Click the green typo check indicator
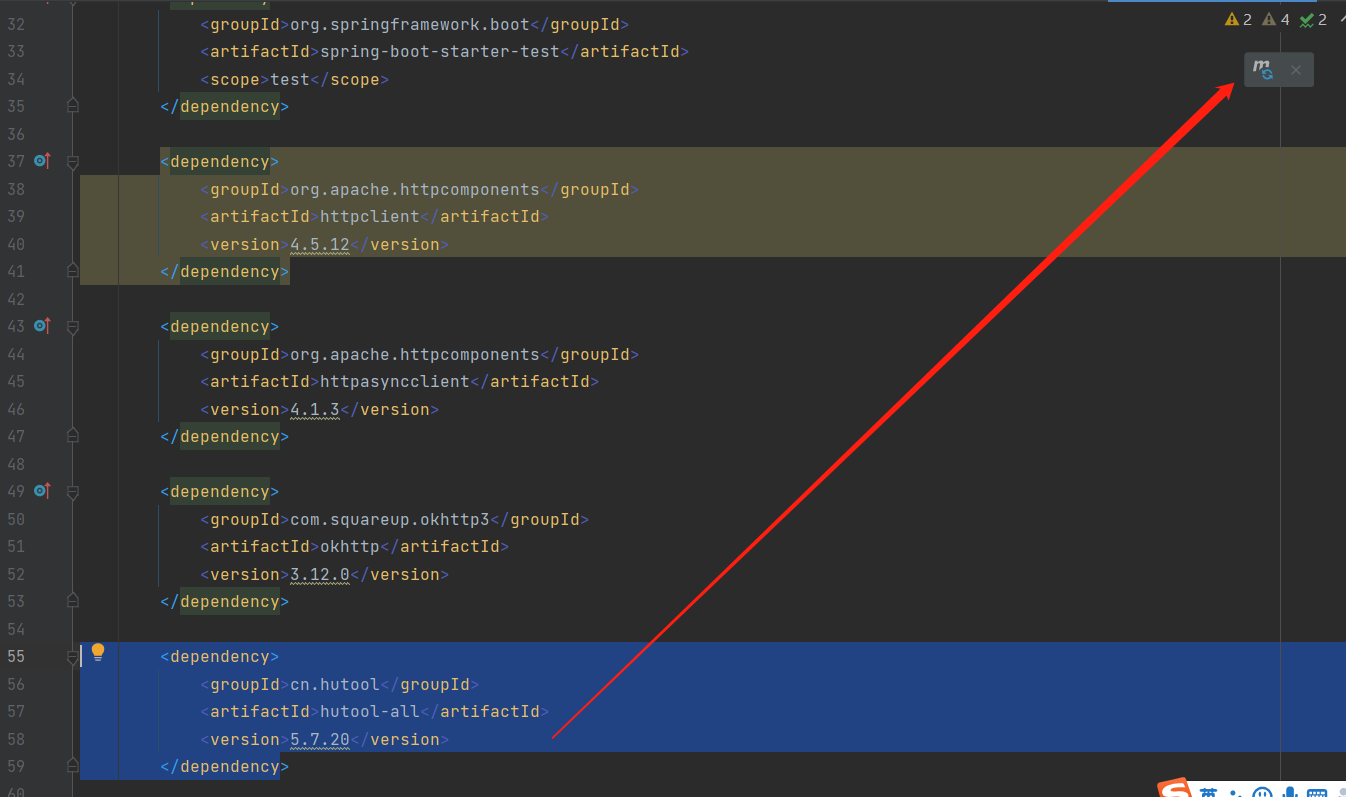 click(1313, 19)
